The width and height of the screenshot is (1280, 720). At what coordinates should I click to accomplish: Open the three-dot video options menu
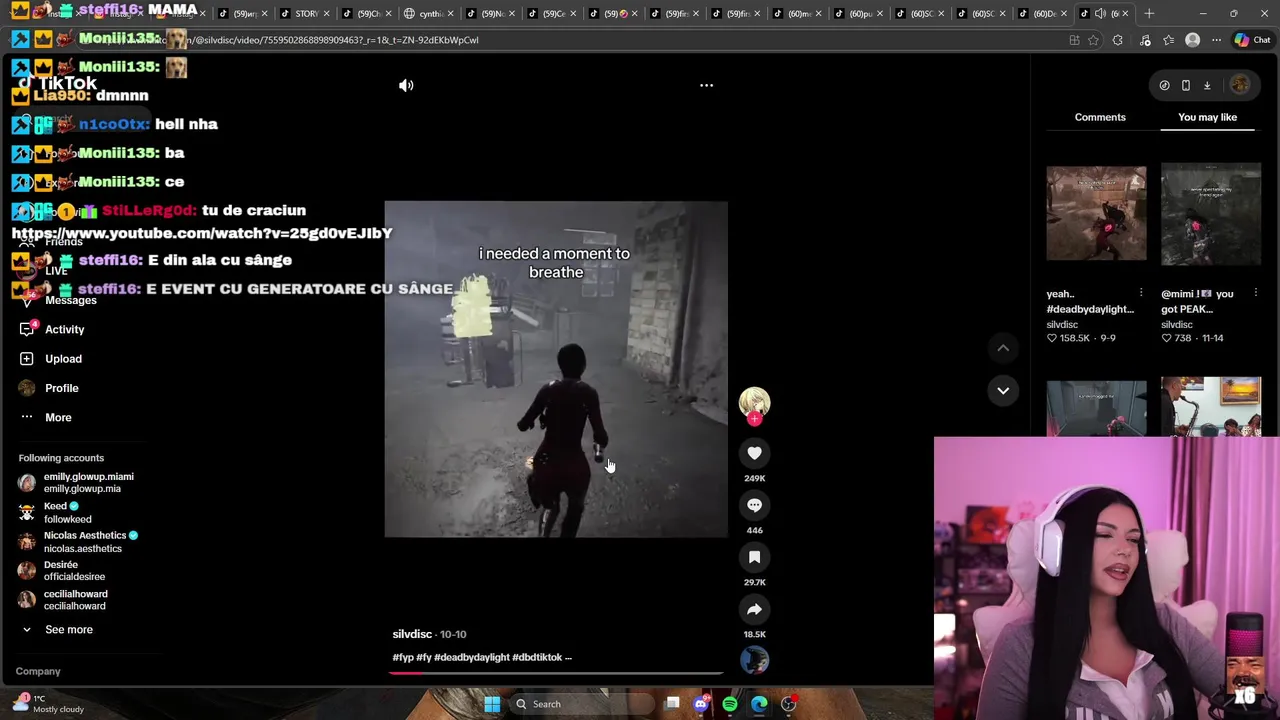coord(706,85)
